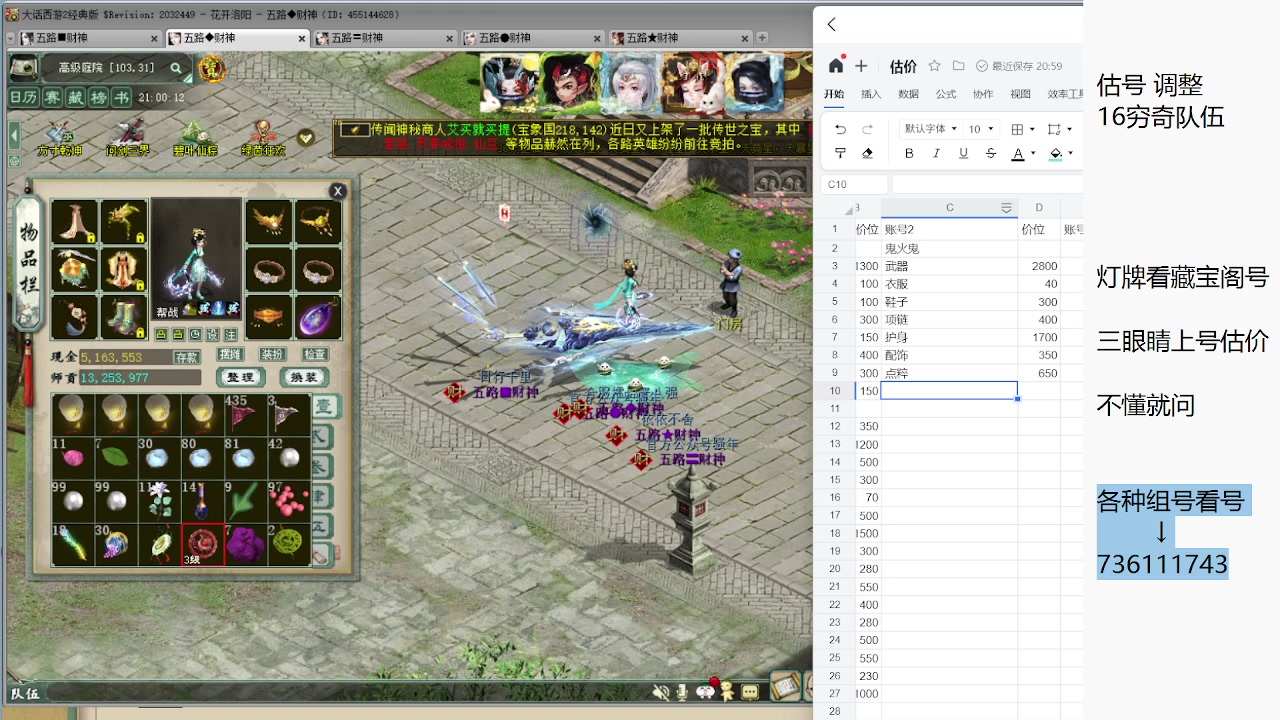This screenshot has width=1280, height=720.
Task: Go back with the left arrow icon
Action: [x=831, y=24]
